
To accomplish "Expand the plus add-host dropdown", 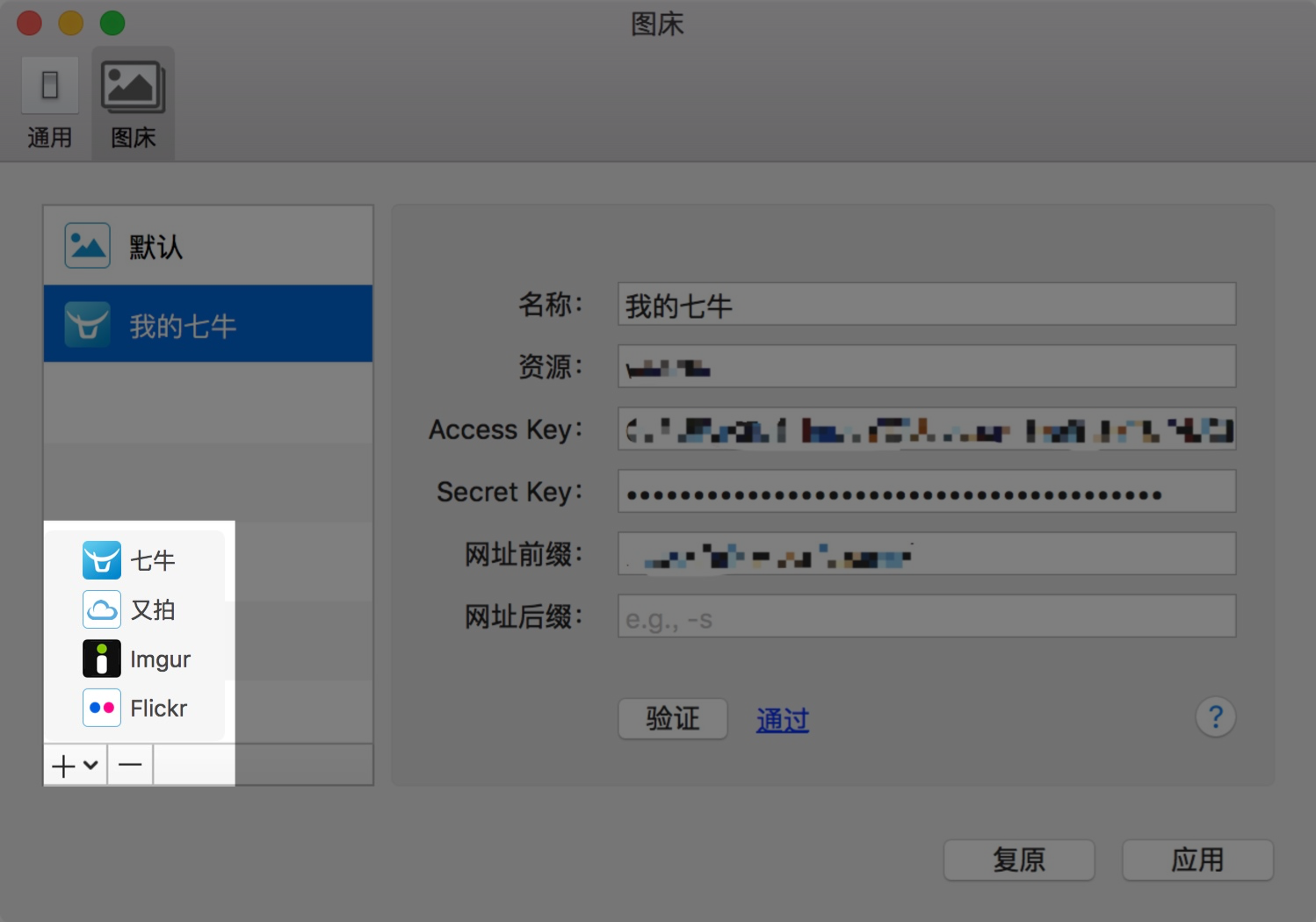I will 76,766.
